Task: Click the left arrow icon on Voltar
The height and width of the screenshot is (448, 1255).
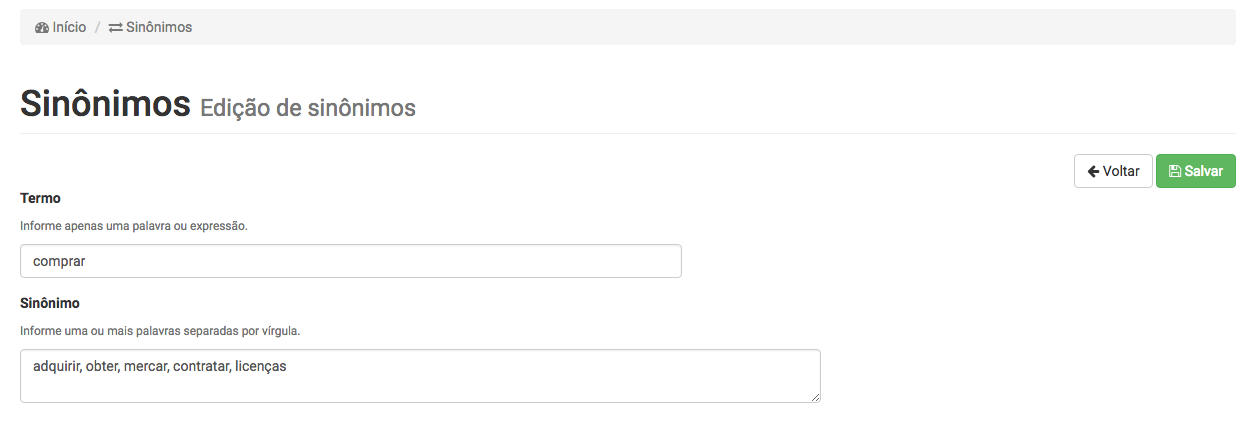Action: [x=1093, y=172]
